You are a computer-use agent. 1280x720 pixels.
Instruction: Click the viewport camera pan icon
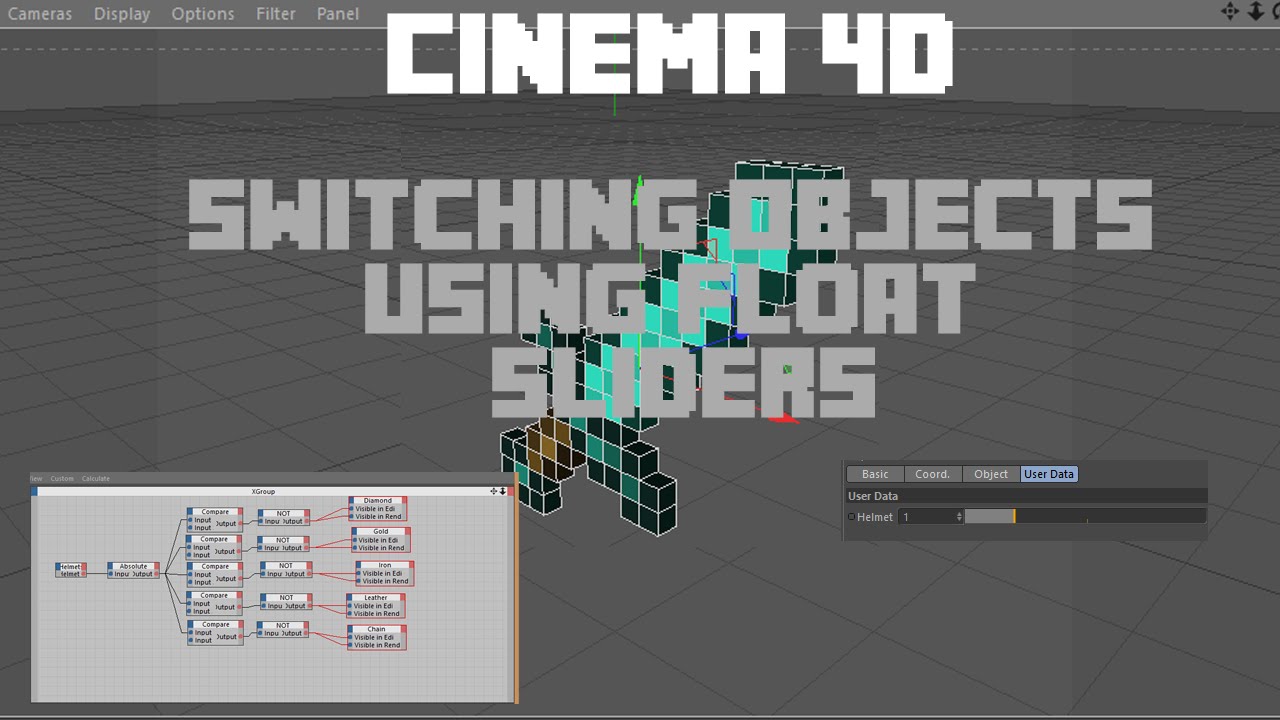tap(1230, 12)
